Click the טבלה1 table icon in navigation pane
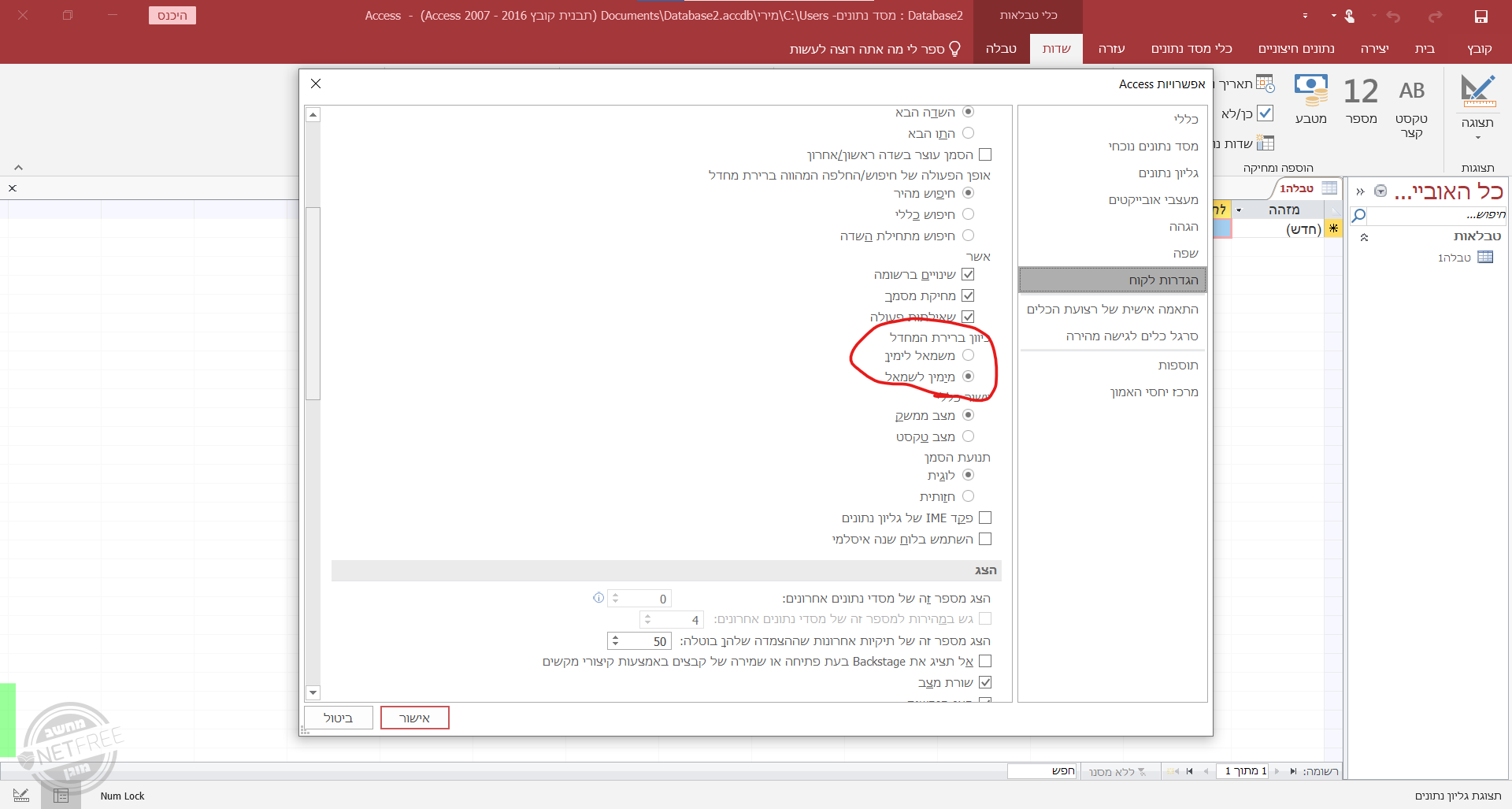Image resolution: width=1512 pixels, height=809 pixels. [x=1485, y=257]
